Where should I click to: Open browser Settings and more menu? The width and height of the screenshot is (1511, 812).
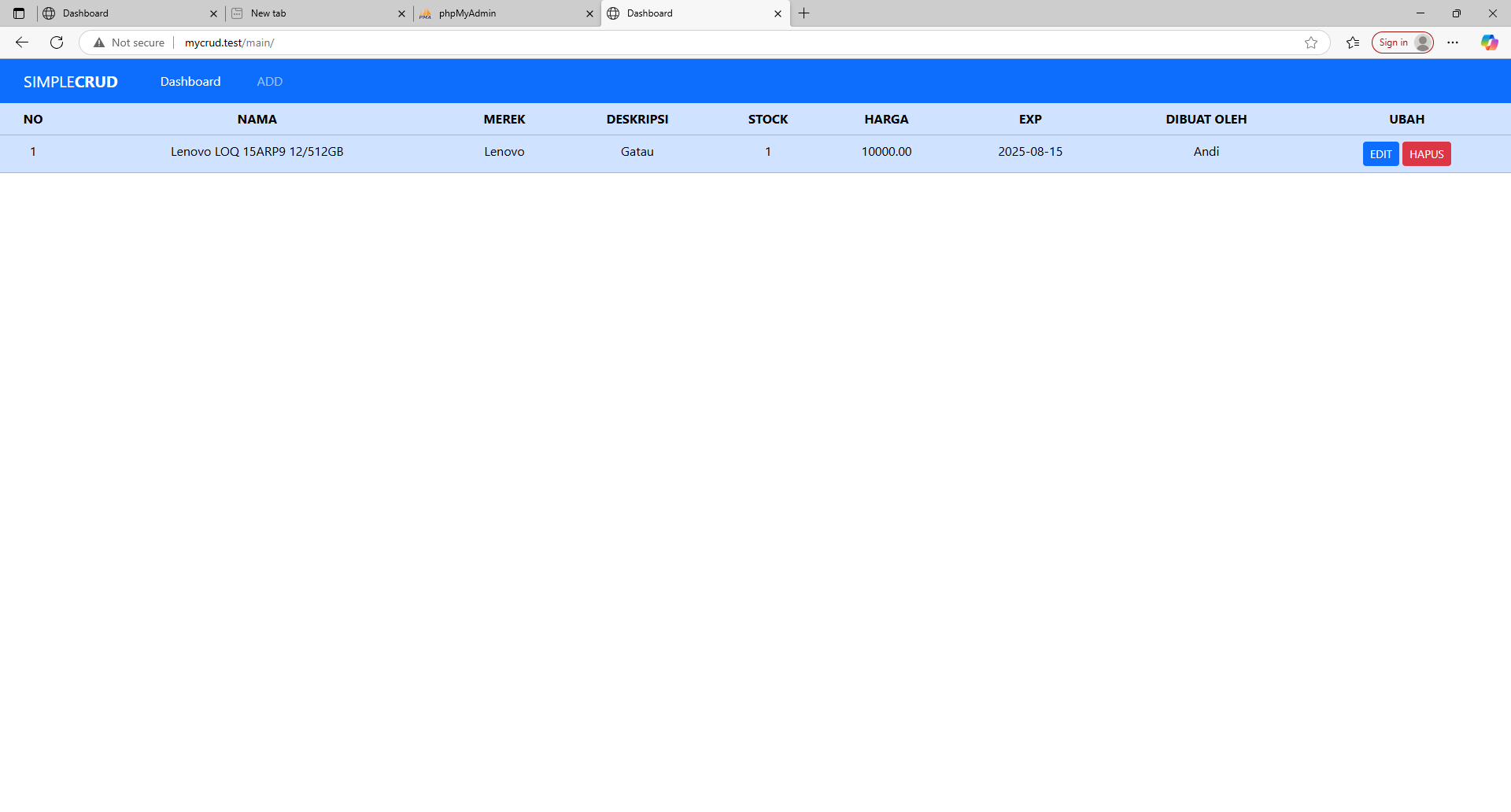1453,42
